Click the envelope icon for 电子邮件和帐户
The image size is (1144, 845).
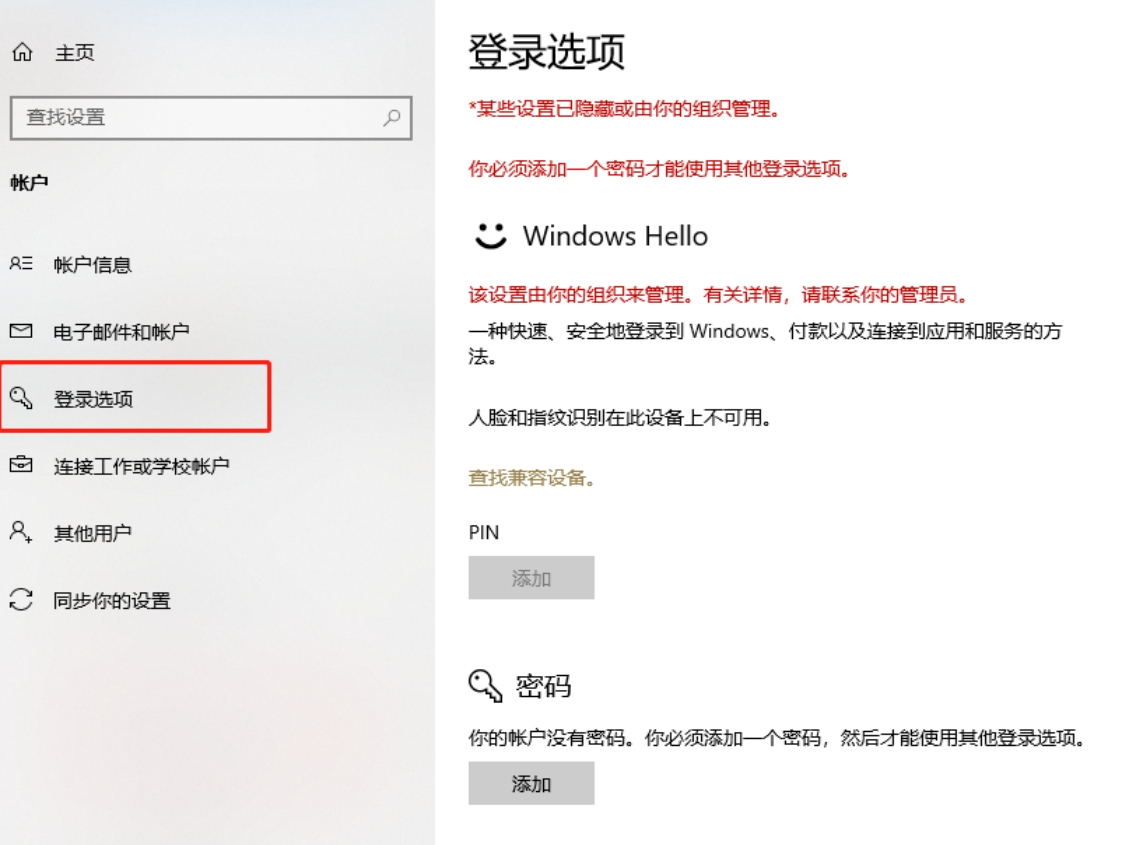21,331
